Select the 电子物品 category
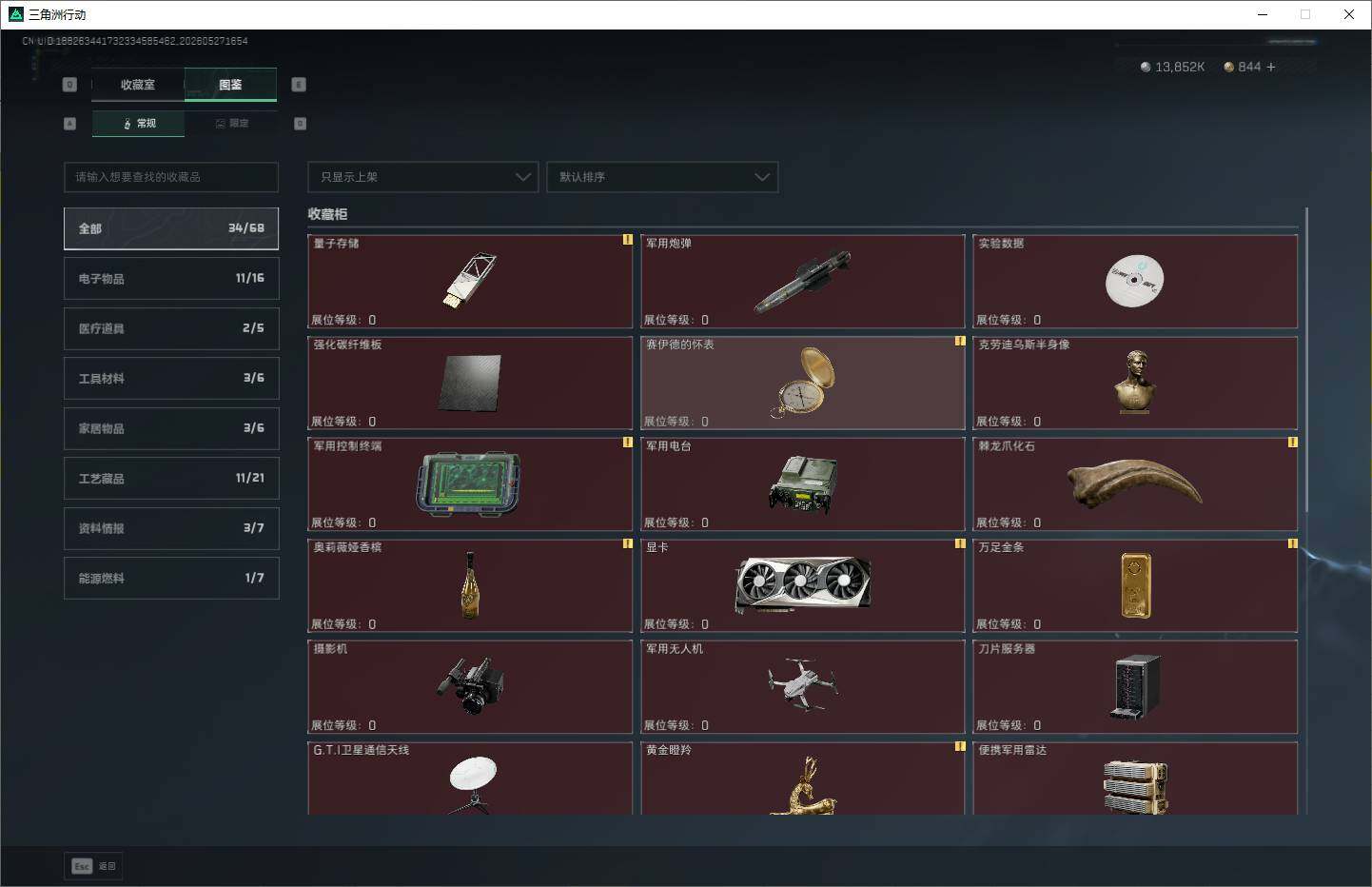1372x887 pixels. [171, 278]
